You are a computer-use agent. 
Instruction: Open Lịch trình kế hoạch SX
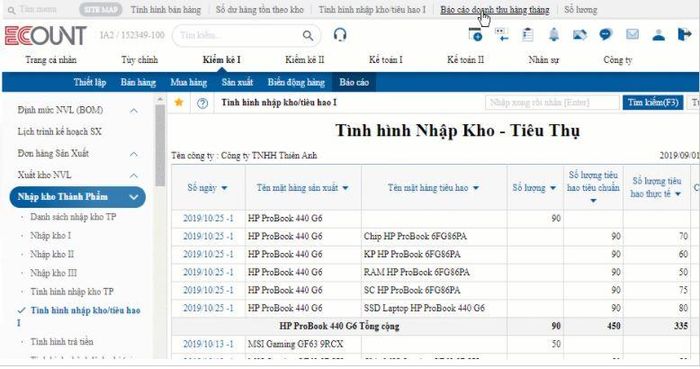click(x=59, y=132)
